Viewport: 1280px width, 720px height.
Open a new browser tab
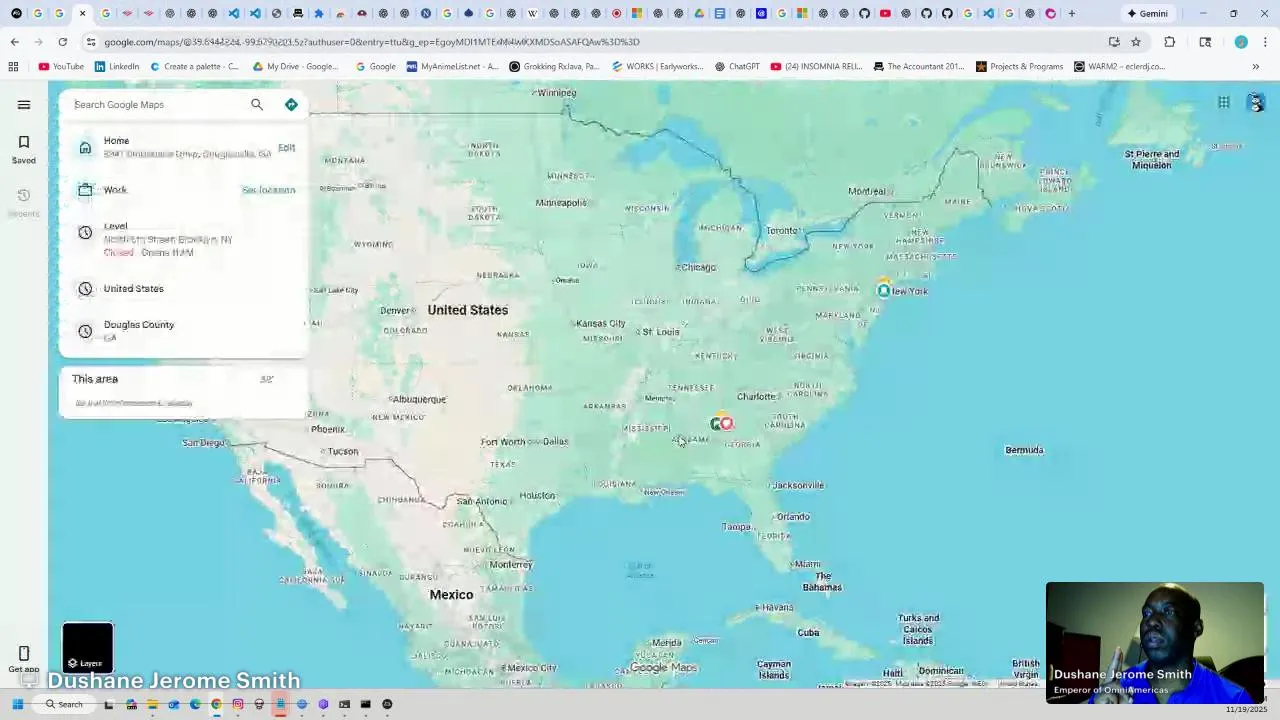click(x=1071, y=14)
